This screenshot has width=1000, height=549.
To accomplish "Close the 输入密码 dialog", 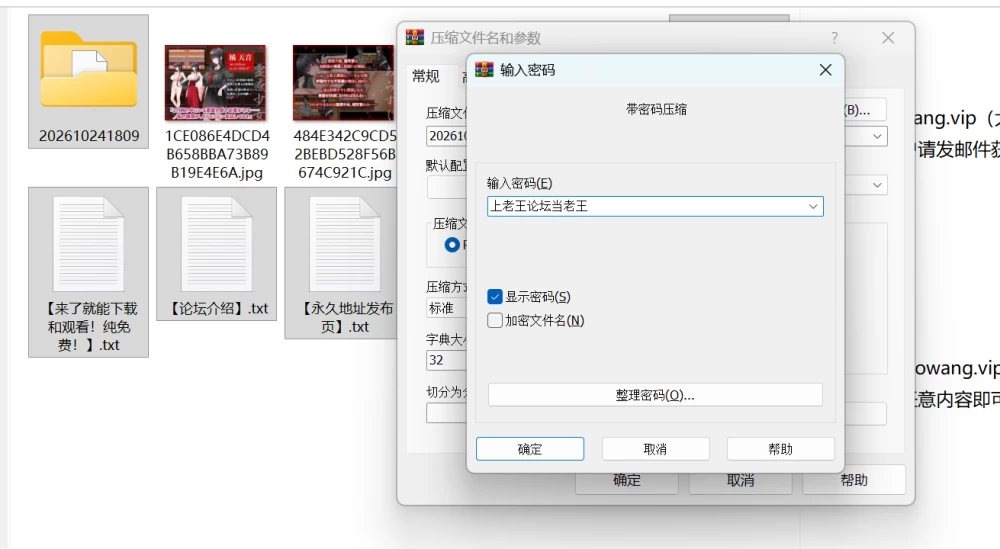I will [825, 70].
